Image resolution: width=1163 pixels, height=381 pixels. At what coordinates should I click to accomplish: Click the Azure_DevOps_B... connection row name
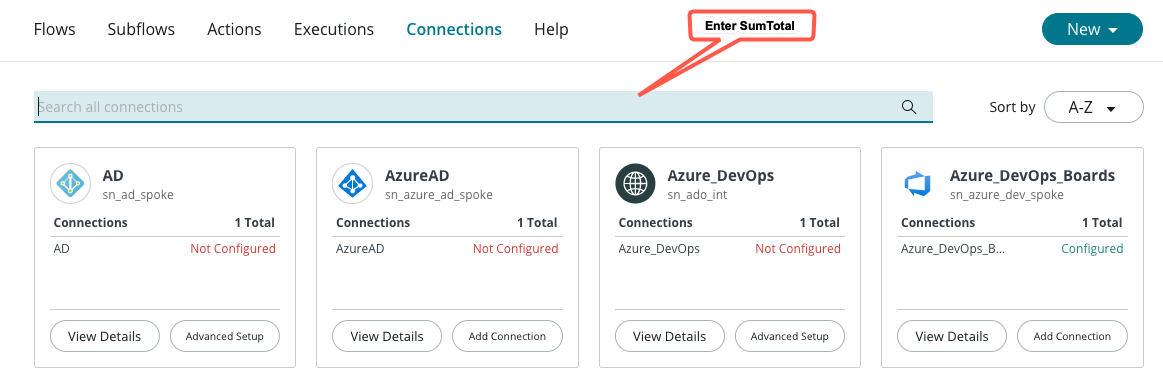pyautogui.click(x=953, y=248)
